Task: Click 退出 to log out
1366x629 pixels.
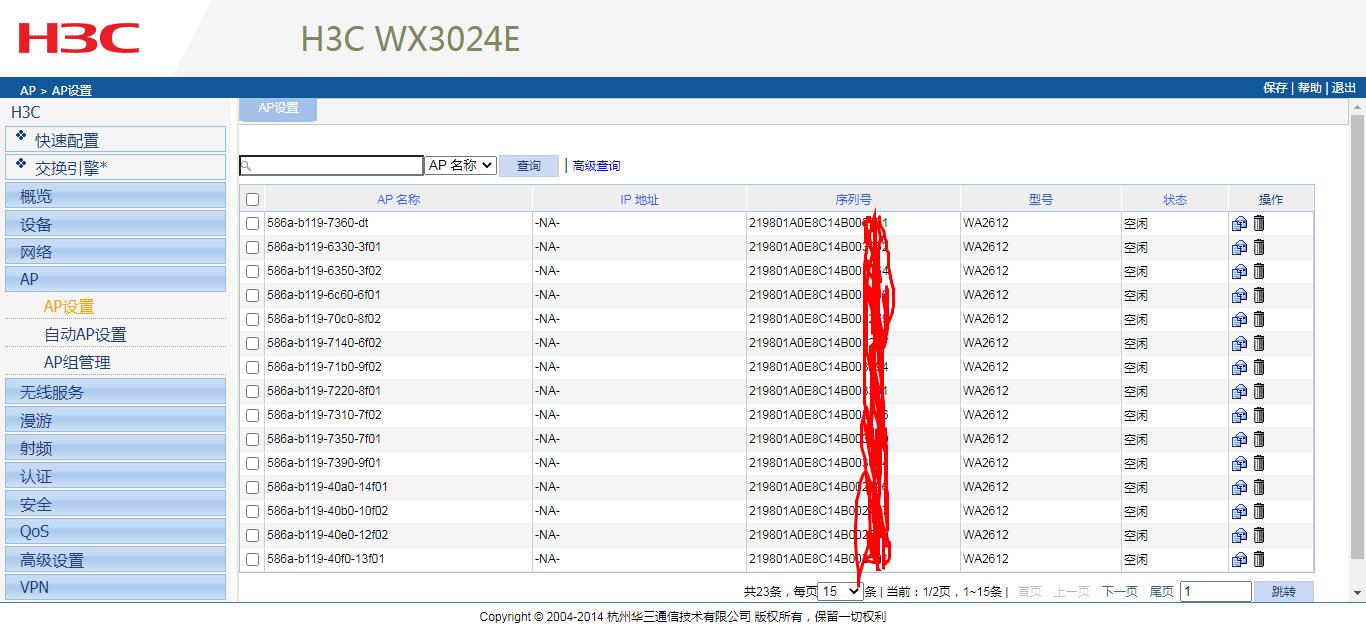Action: point(1344,88)
